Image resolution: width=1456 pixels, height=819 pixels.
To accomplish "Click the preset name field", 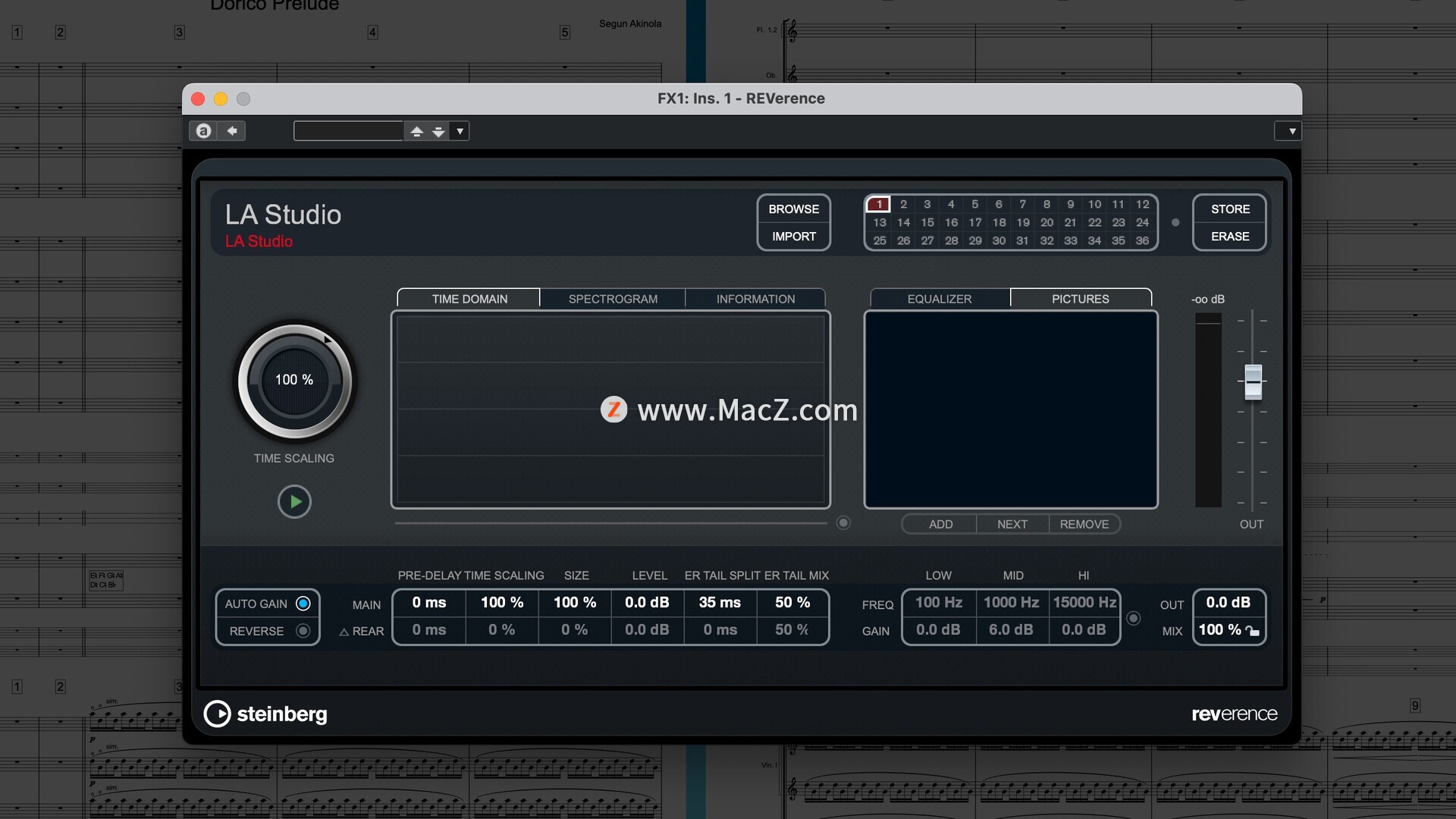I will click(x=348, y=131).
